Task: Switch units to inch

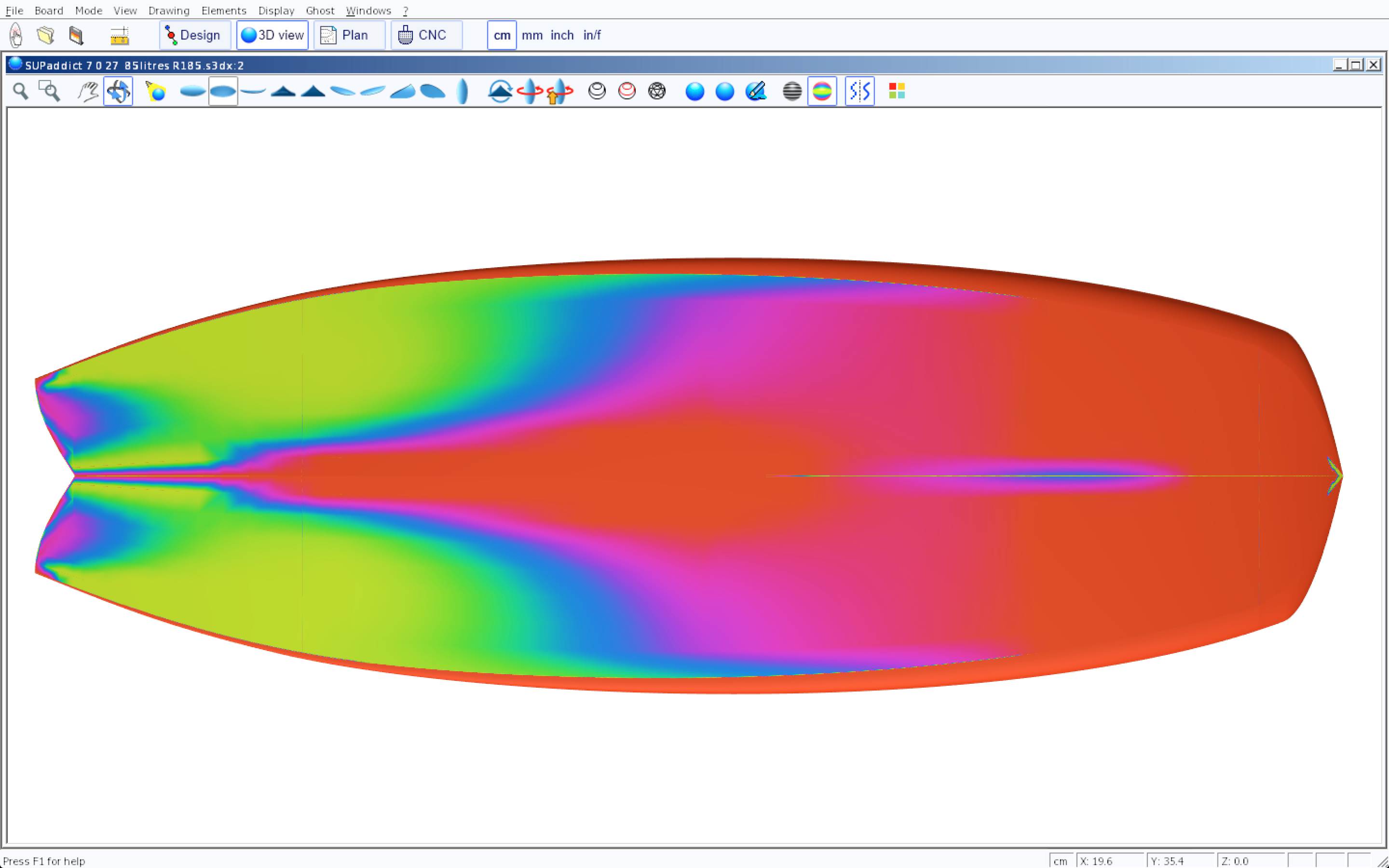Action: pyautogui.click(x=562, y=36)
